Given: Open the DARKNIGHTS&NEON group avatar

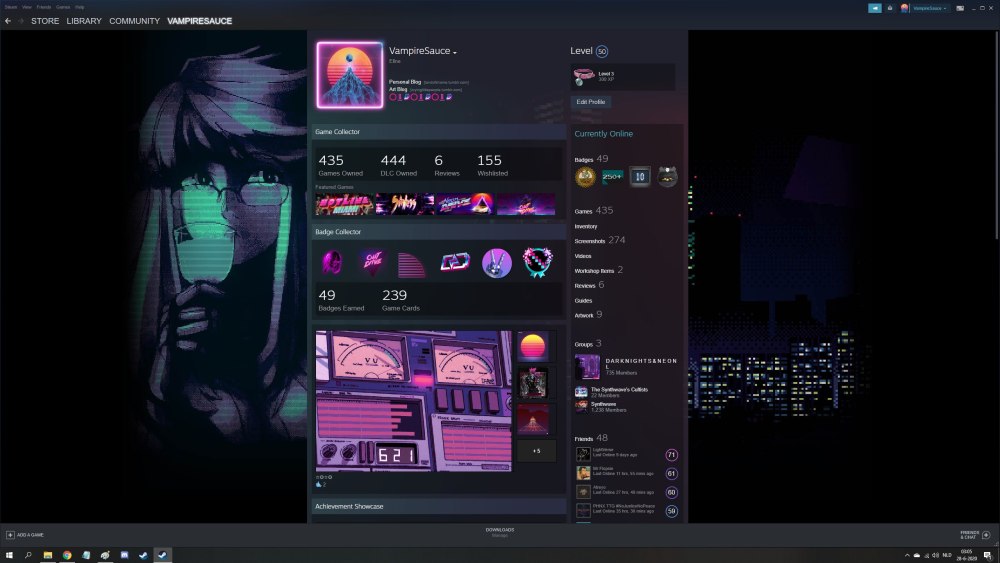Looking at the screenshot, I should click(x=587, y=367).
